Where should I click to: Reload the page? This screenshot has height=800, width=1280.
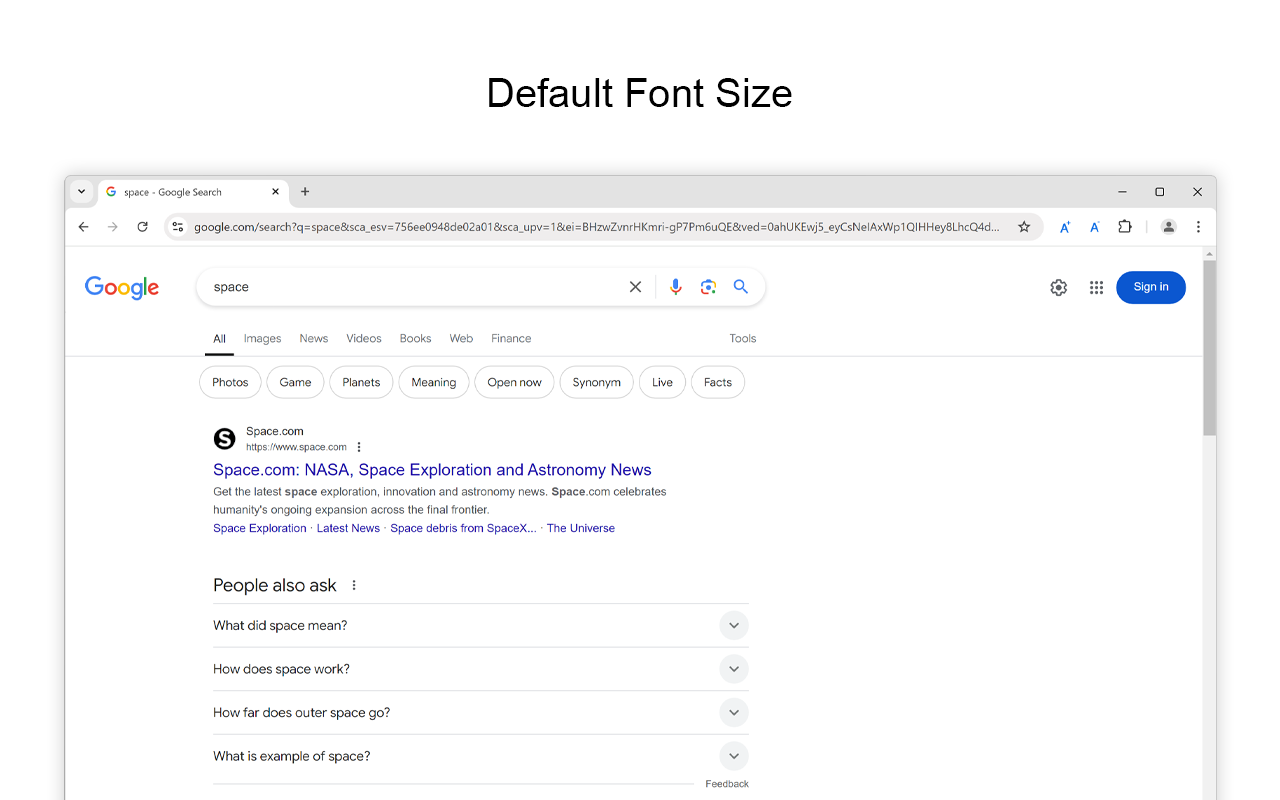click(x=142, y=226)
